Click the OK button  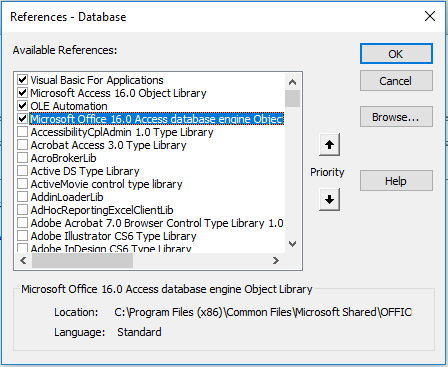click(x=396, y=54)
